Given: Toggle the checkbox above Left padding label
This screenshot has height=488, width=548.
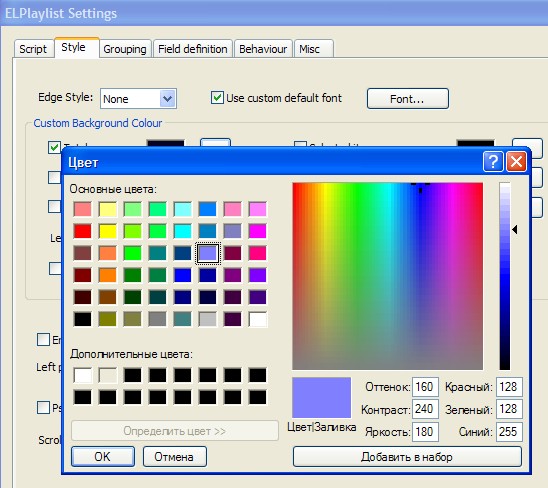Looking at the screenshot, I should pos(43,339).
